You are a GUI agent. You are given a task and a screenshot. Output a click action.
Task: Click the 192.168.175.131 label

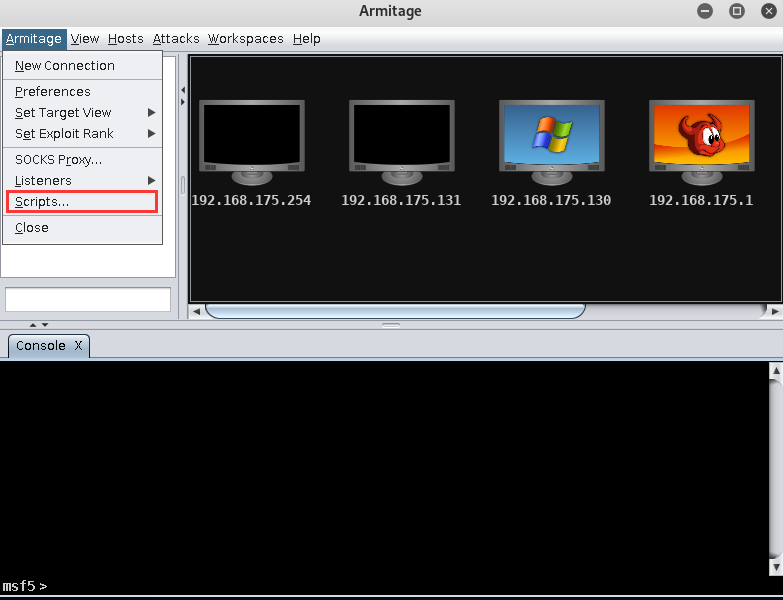(x=401, y=201)
